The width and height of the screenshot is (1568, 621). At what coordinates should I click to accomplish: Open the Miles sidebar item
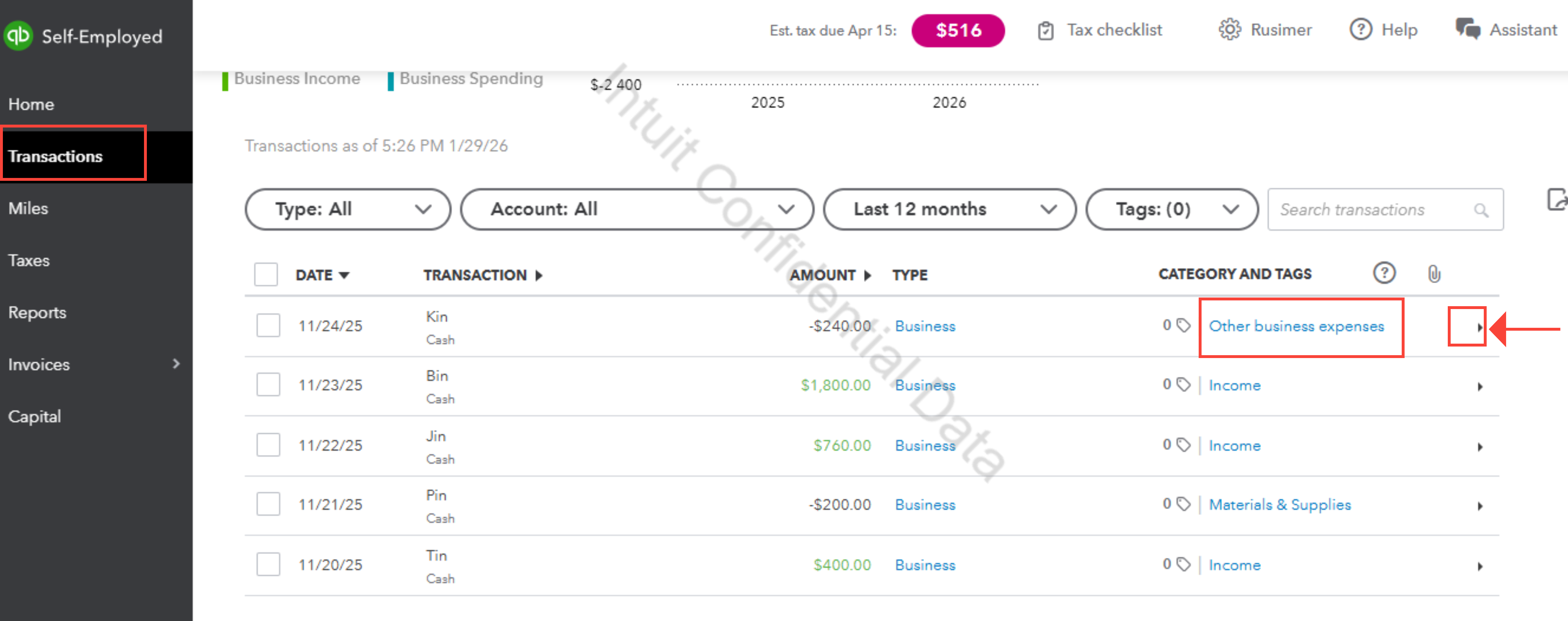tap(28, 208)
